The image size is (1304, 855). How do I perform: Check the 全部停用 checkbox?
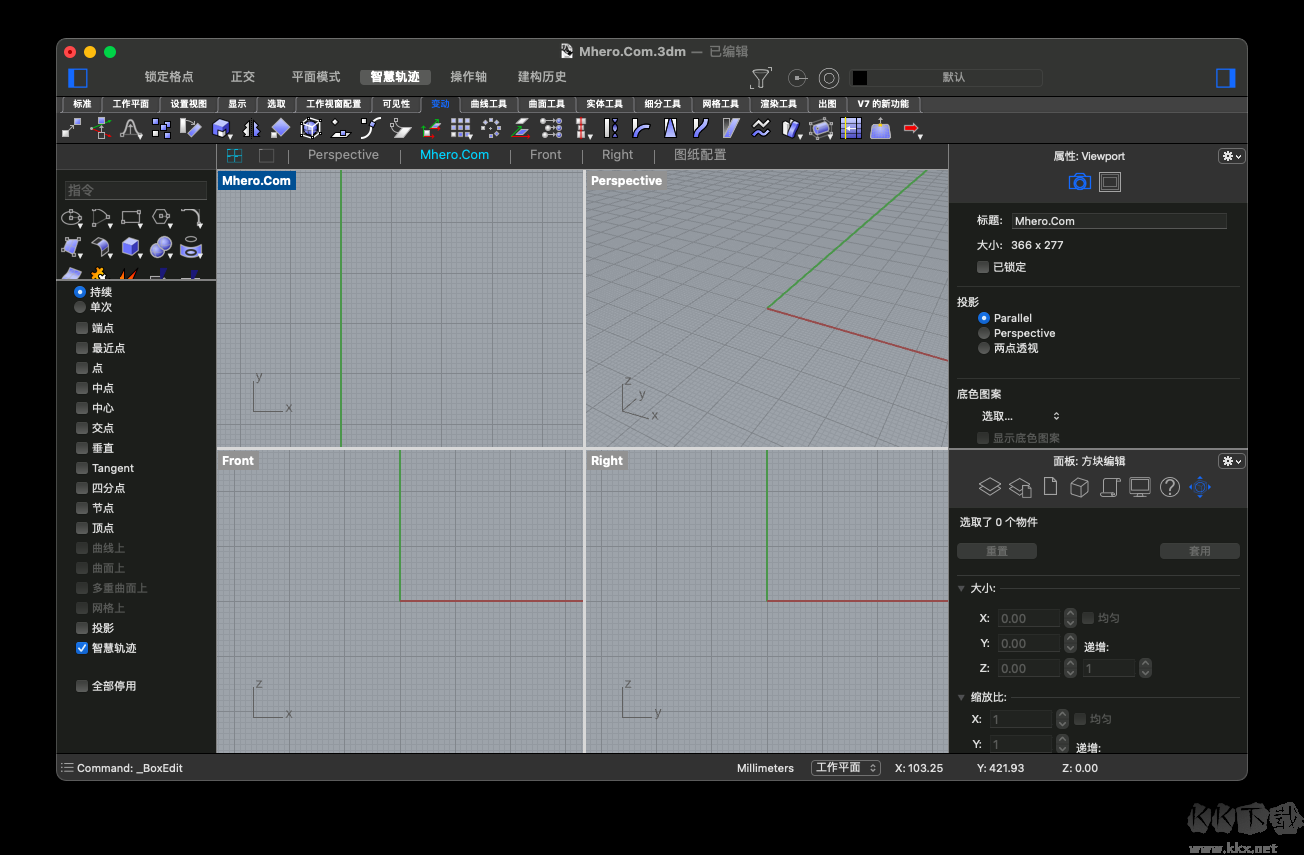(x=82, y=686)
